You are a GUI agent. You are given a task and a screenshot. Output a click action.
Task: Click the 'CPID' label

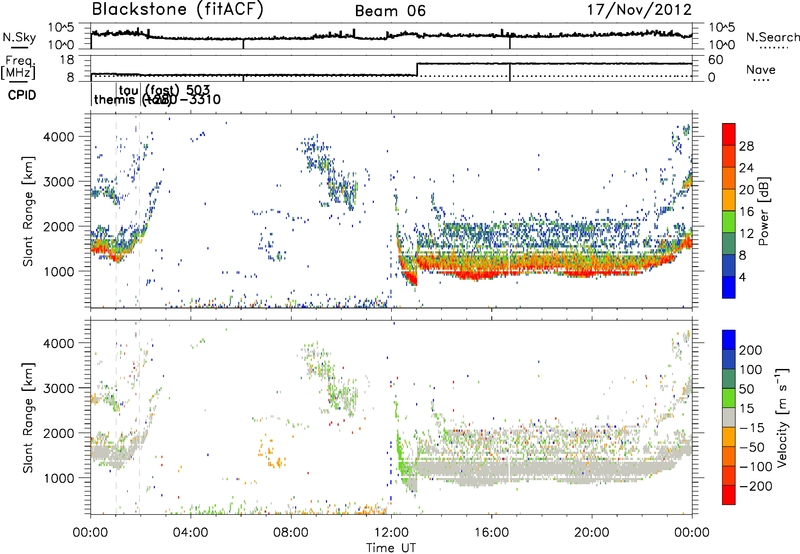(22, 95)
